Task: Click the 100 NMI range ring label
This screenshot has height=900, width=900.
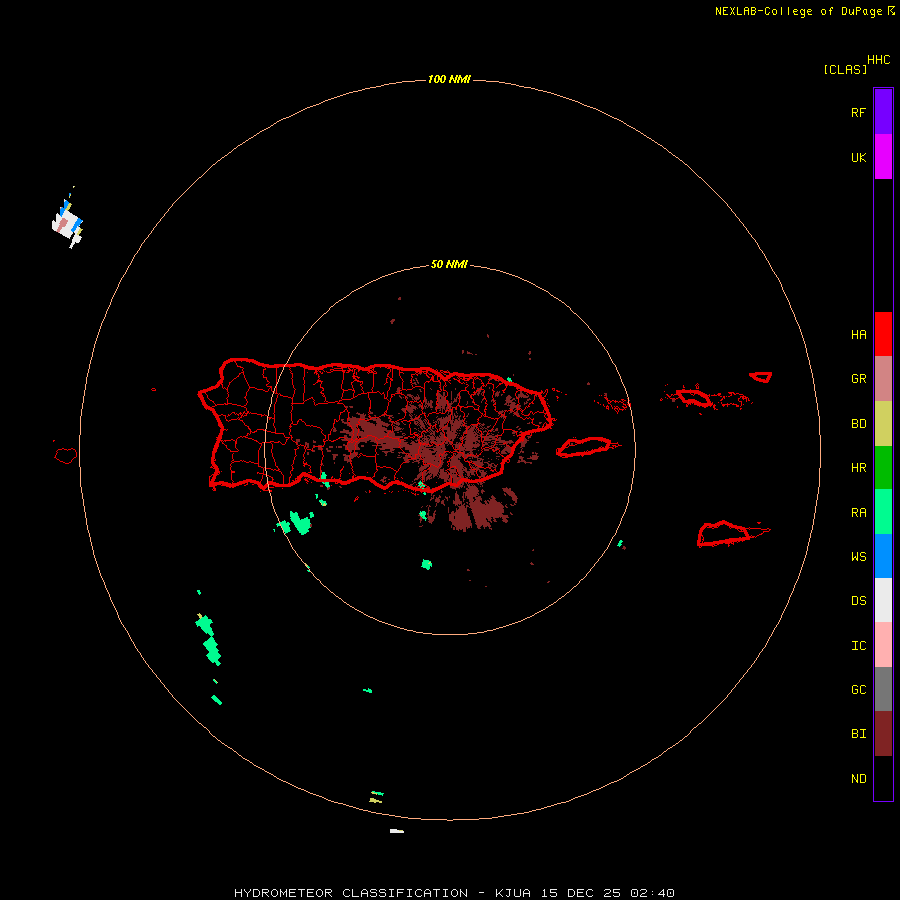Action: (449, 79)
